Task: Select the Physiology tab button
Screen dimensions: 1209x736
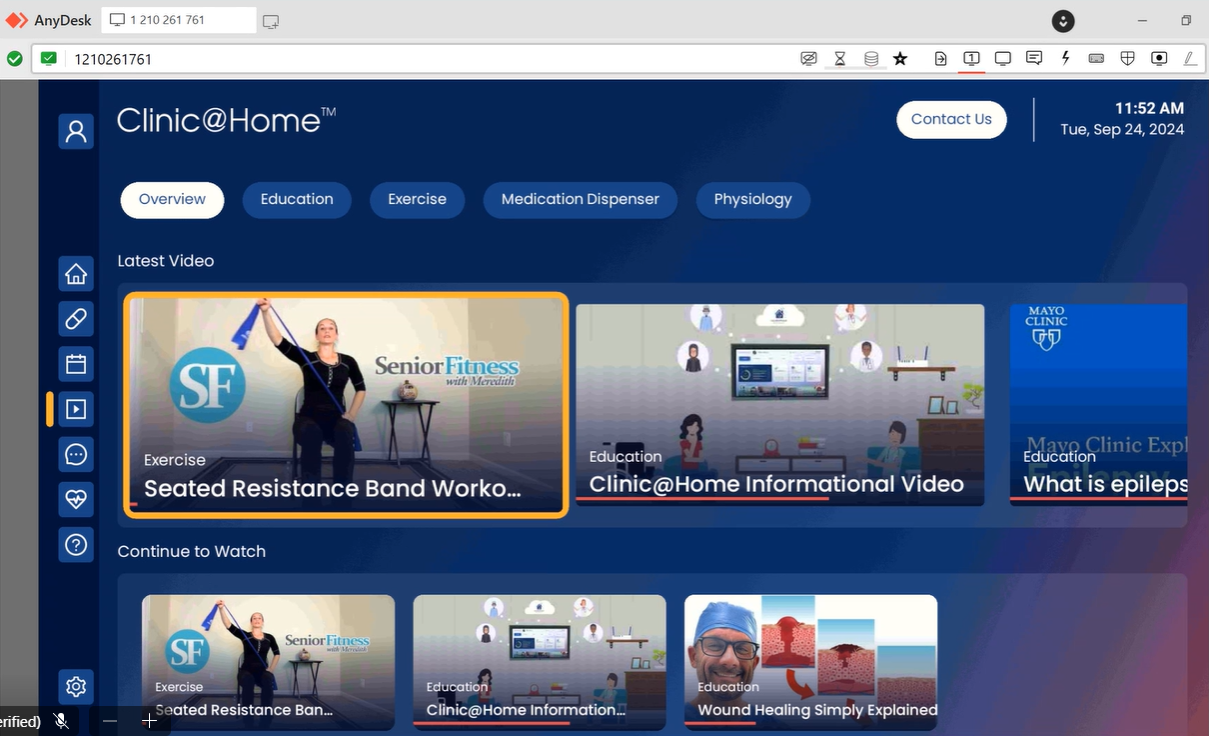Action: [752, 199]
